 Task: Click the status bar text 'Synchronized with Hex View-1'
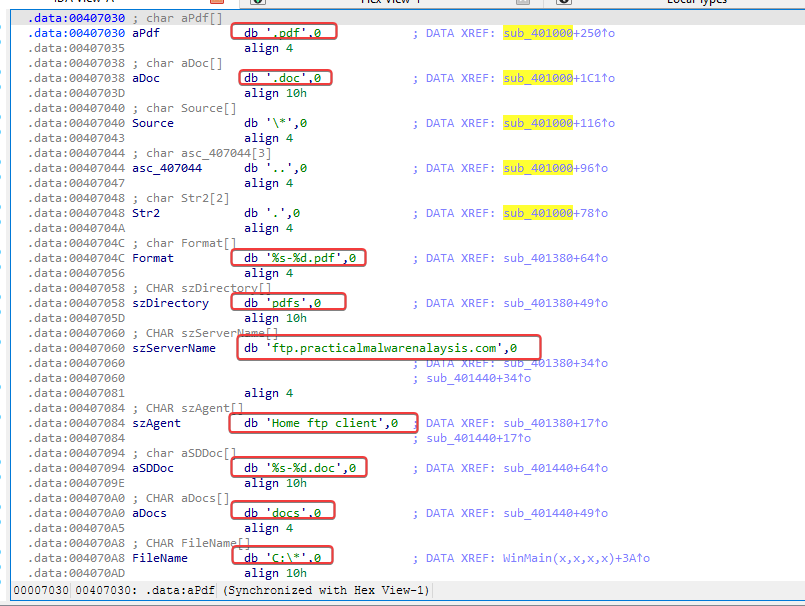(x=326, y=591)
